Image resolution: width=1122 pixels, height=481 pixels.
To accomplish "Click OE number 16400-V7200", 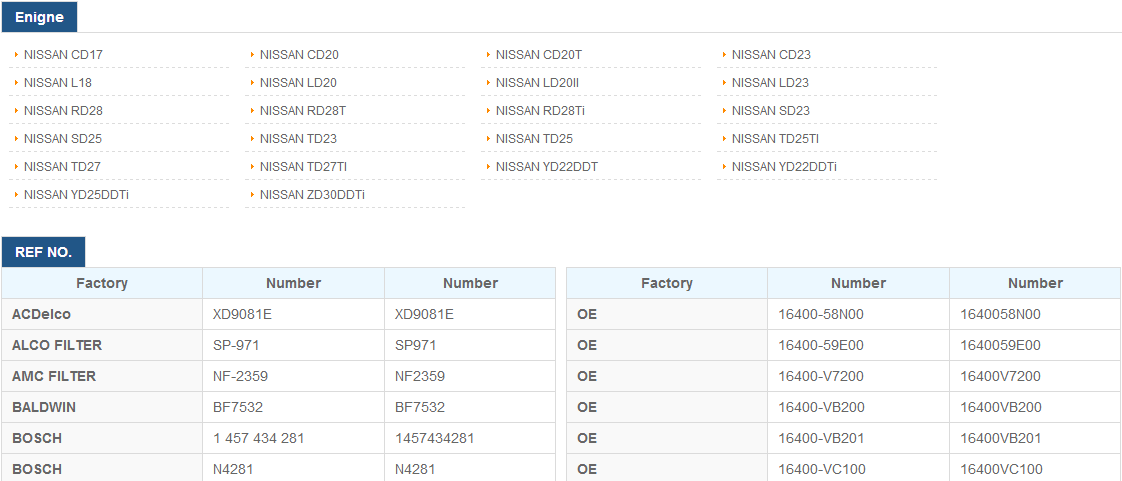I will (x=859, y=376).
